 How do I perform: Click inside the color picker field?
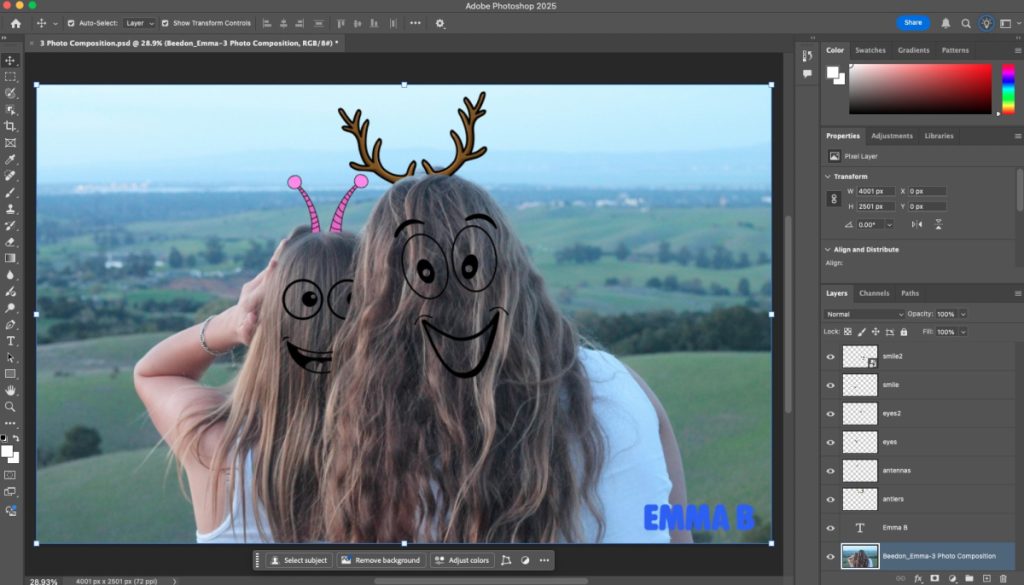(918, 89)
